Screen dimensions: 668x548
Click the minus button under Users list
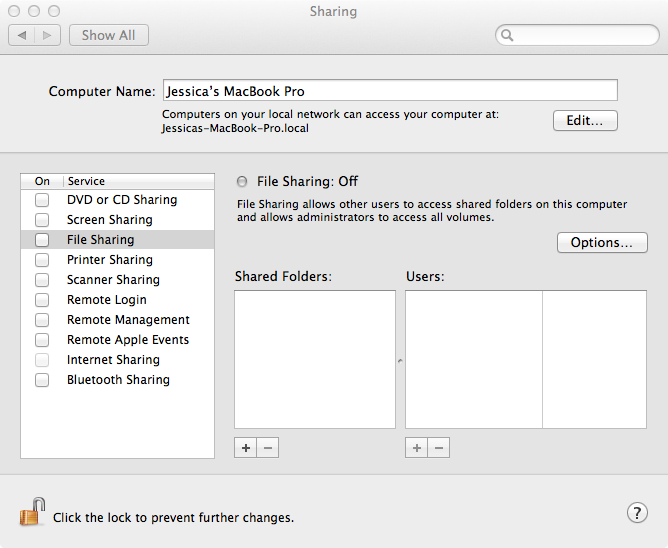click(438, 448)
